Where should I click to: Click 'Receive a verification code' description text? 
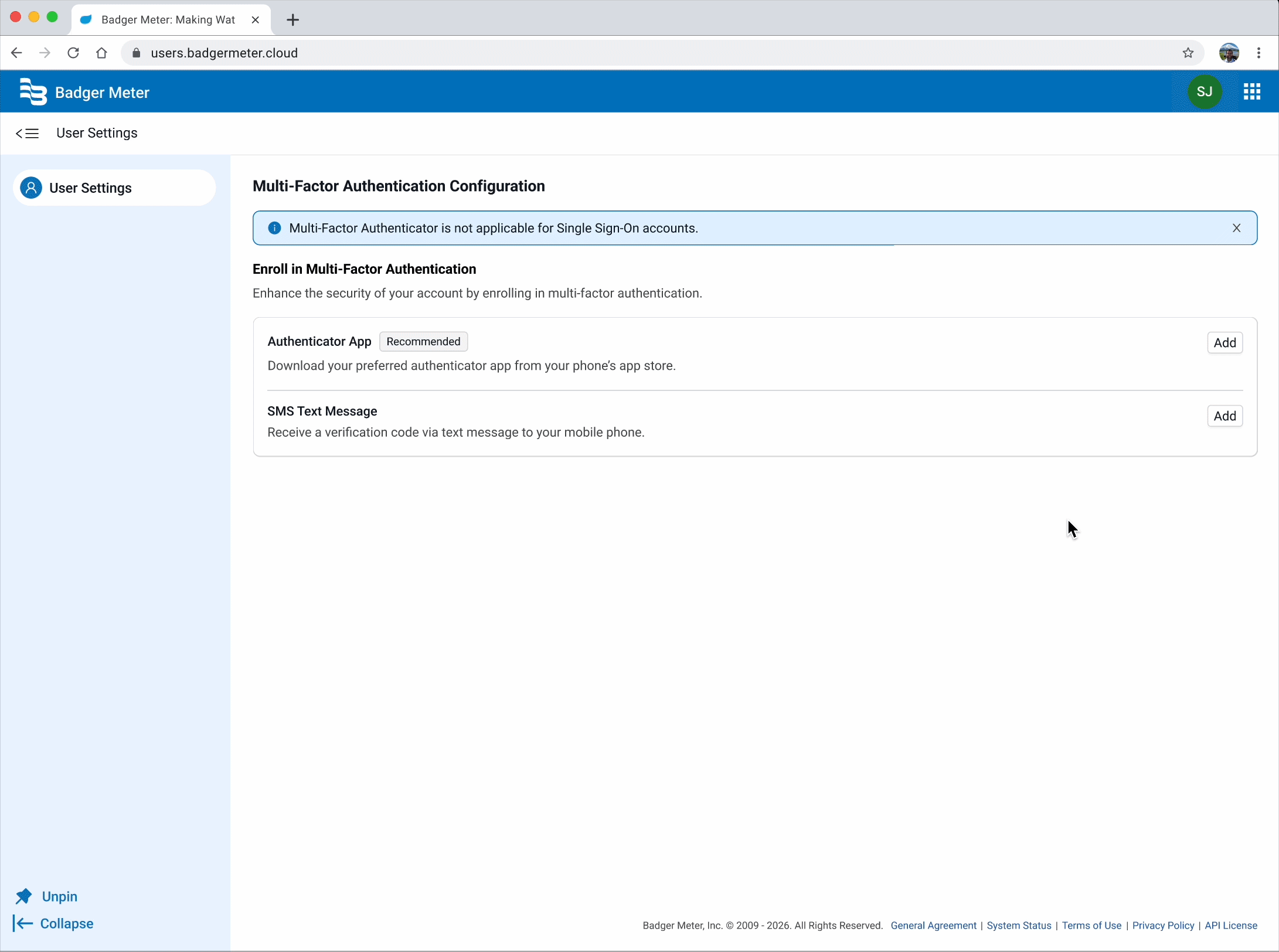pos(456,433)
